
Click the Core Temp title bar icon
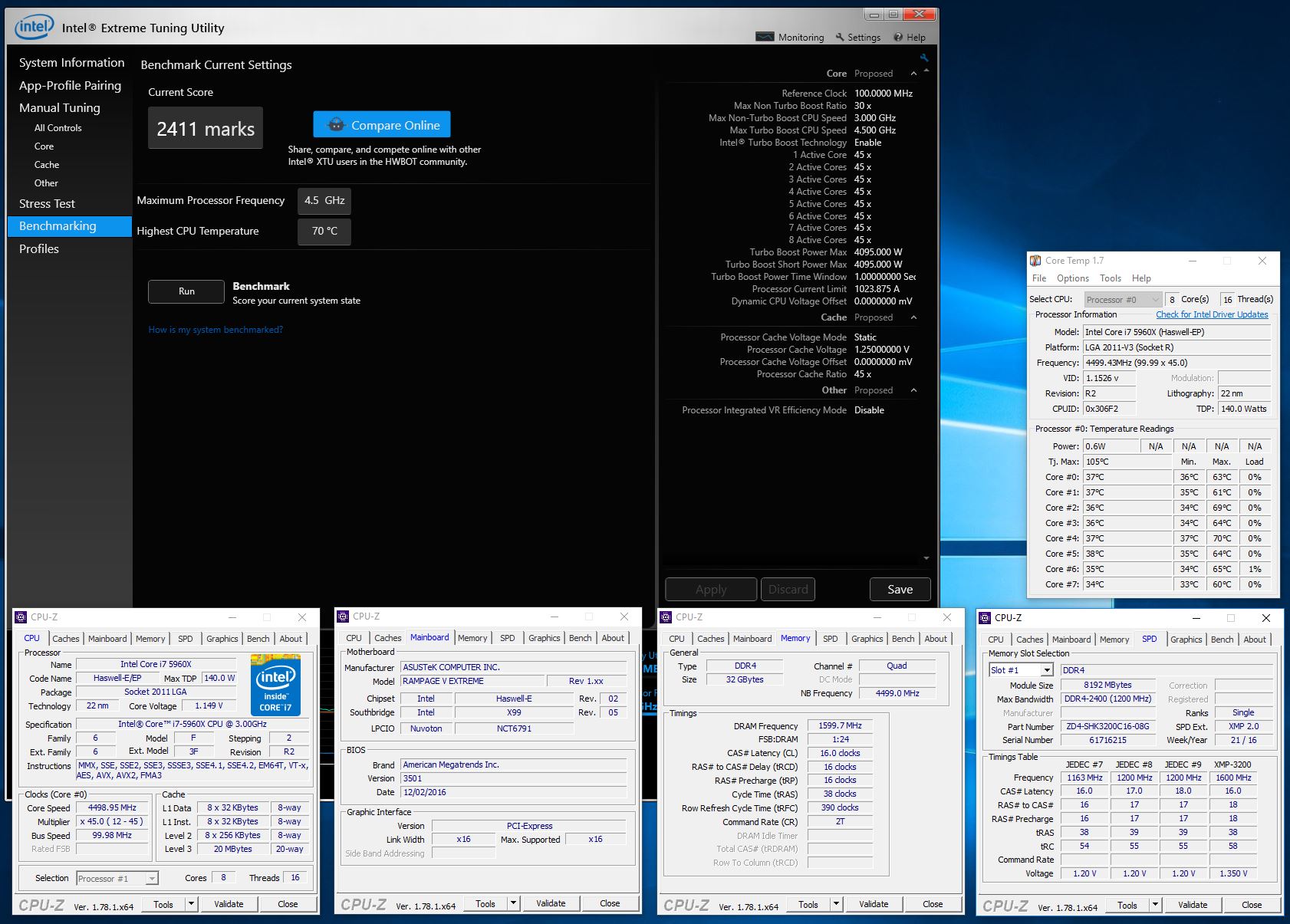pos(1035,261)
